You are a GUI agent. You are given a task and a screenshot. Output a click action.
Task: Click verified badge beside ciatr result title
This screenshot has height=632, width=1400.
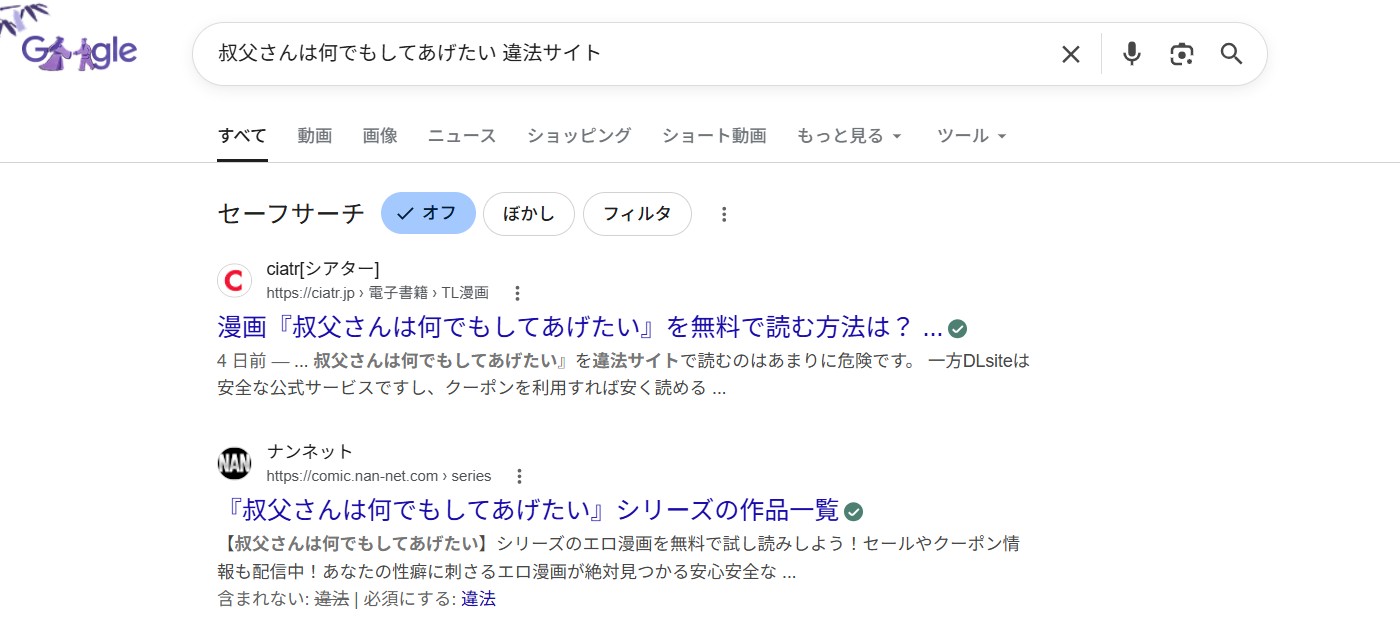tap(958, 328)
